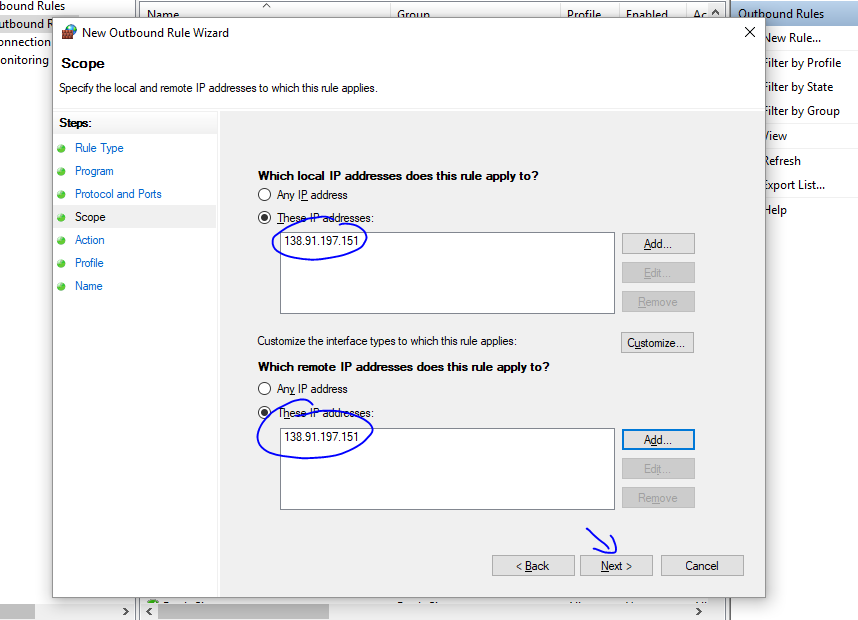Open Filter by Profile action
858x620 pixels.
[x=803, y=63]
